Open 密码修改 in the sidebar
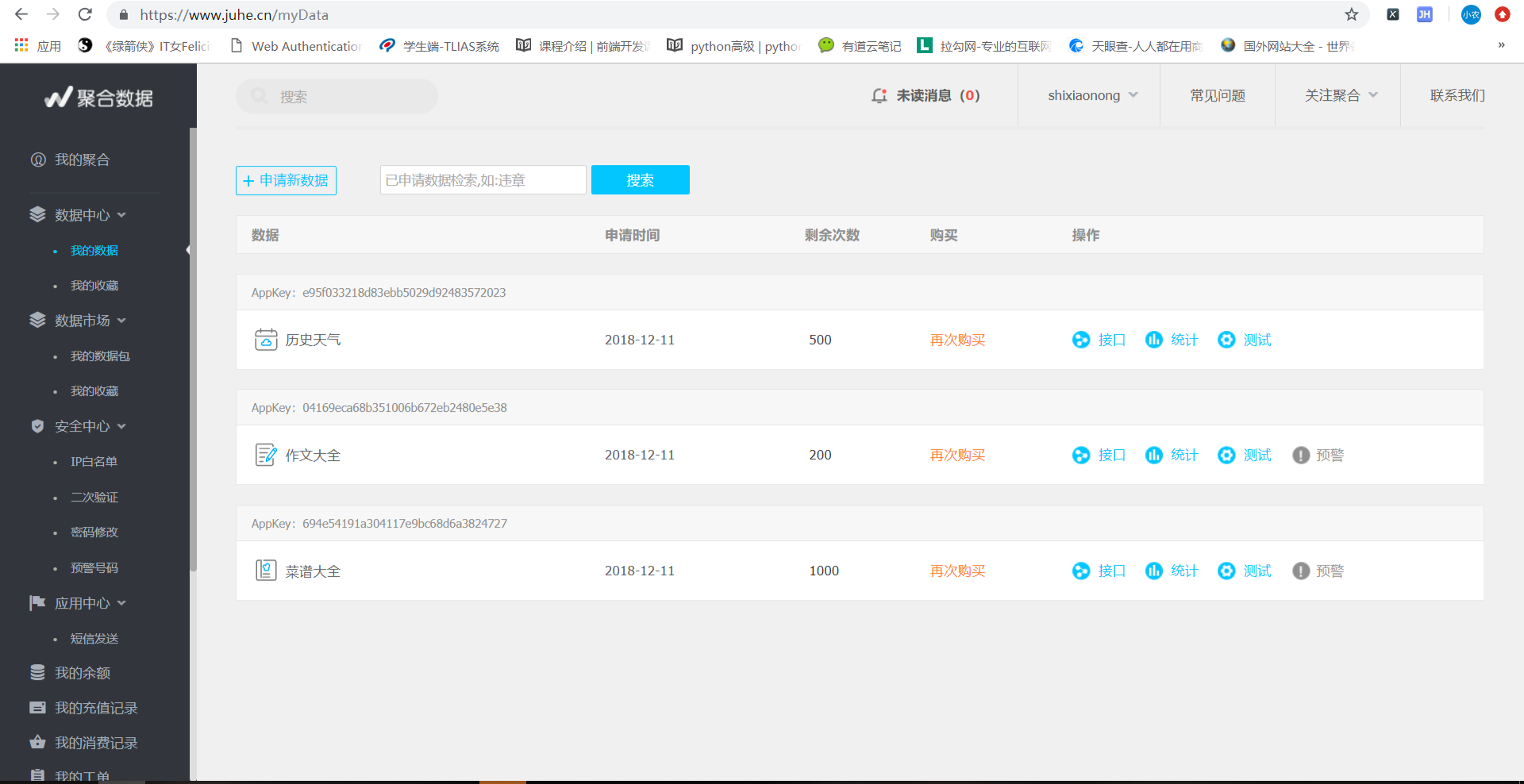Image resolution: width=1524 pixels, height=784 pixels. point(94,532)
